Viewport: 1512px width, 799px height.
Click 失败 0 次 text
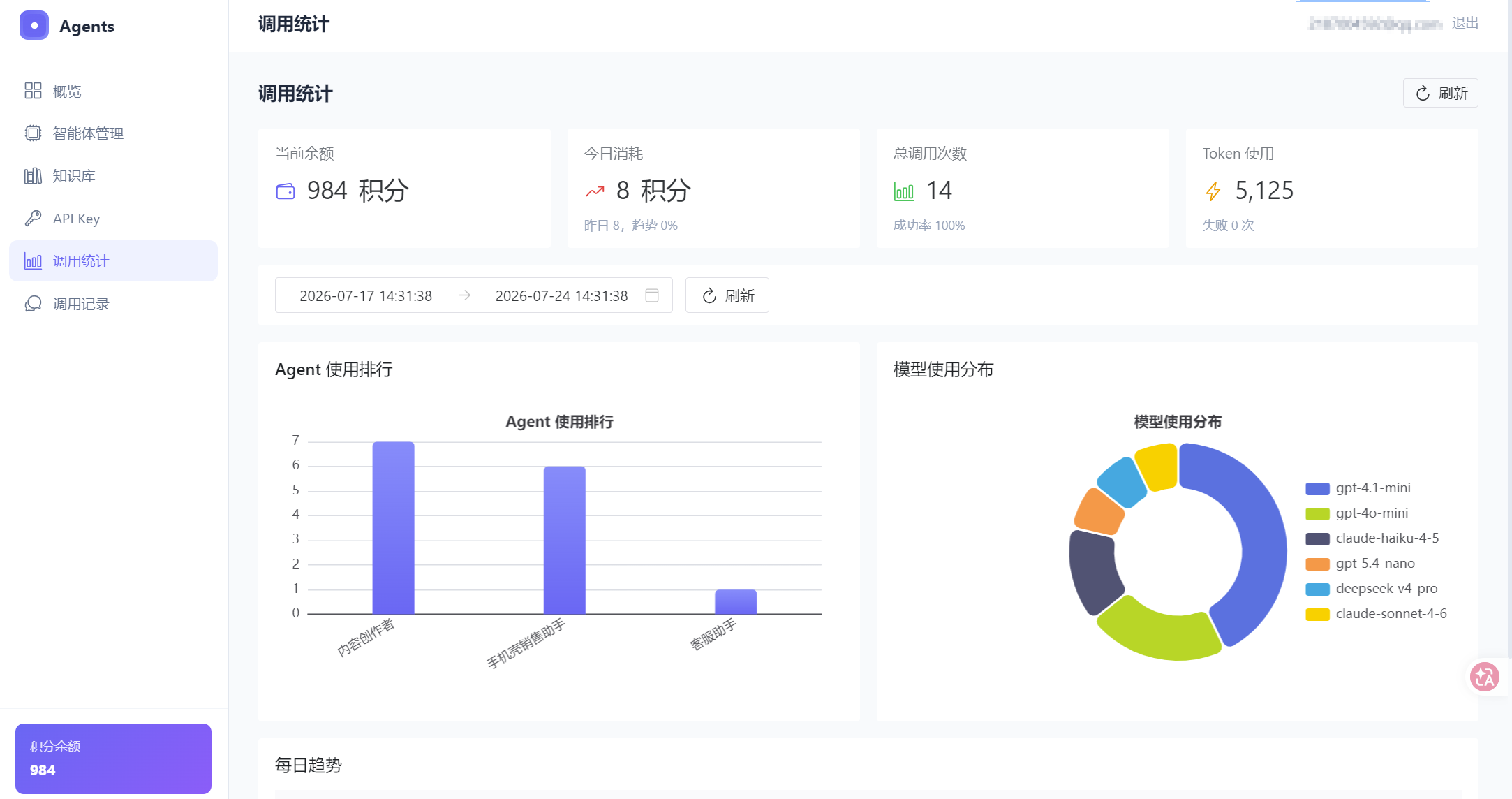click(1228, 226)
